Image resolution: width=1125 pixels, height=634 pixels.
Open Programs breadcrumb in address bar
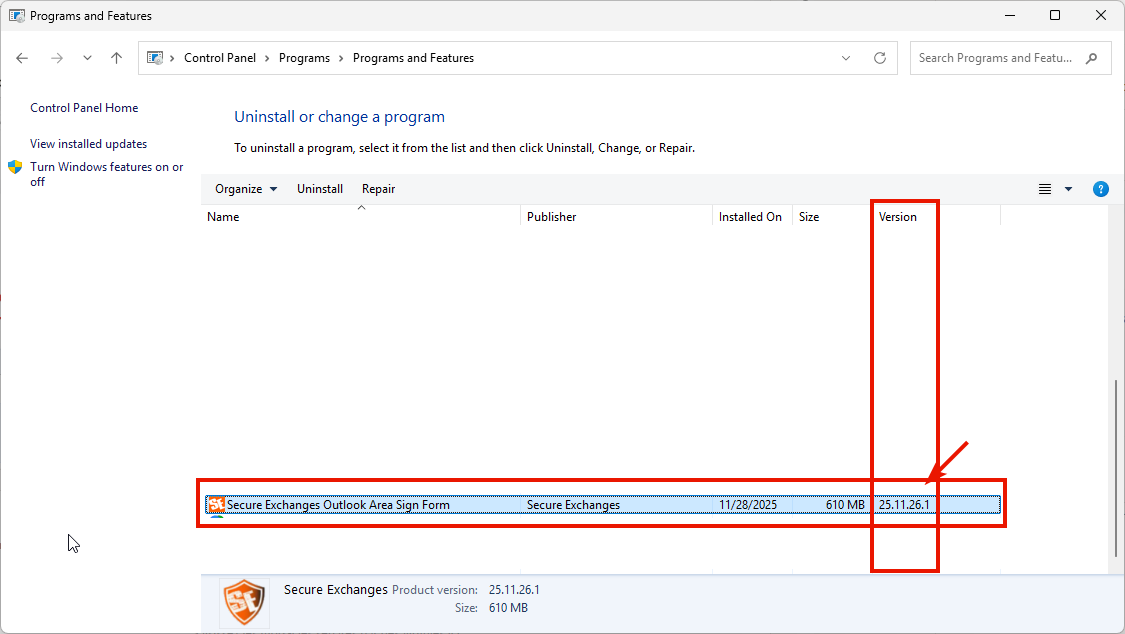coord(304,58)
